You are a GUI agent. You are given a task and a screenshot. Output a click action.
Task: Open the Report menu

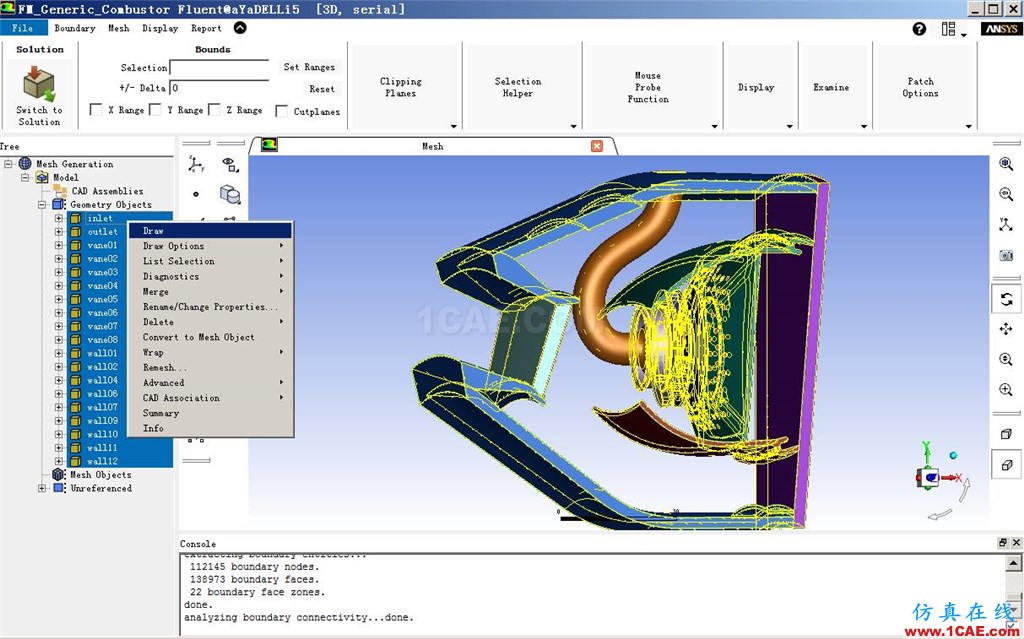(x=206, y=28)
